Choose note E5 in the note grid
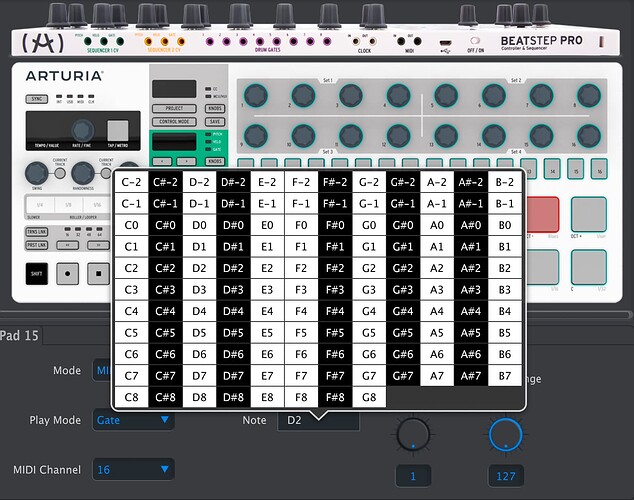Image resolution: width=634 pixels, height=500 pixels. (267, 333)
